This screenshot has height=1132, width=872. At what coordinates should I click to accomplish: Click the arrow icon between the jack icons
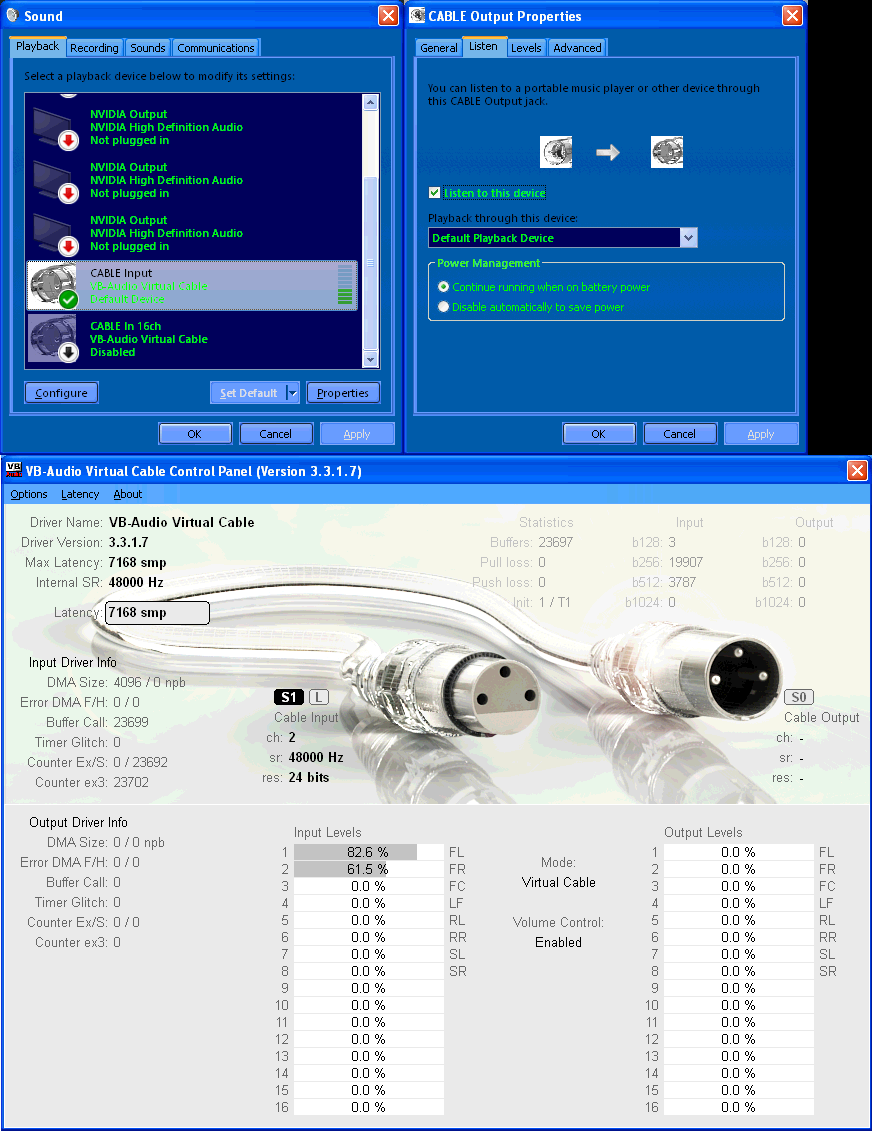pos(608,152)
